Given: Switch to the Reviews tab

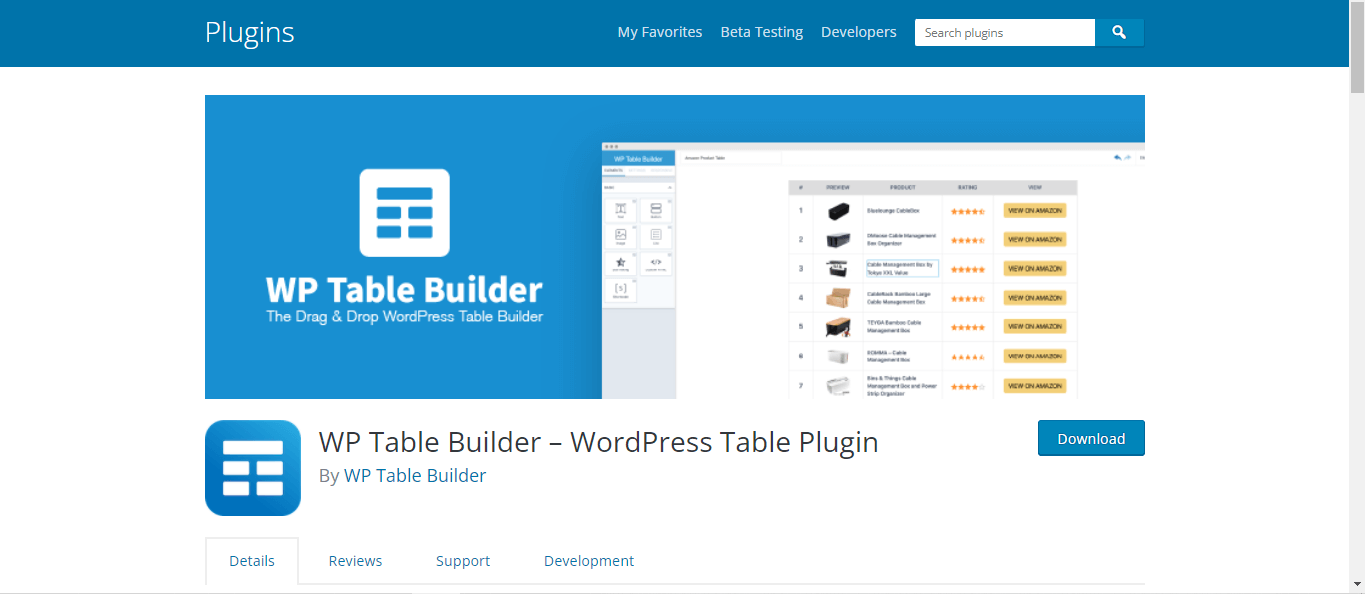Looking at the screenshot, I should [355, 560].
